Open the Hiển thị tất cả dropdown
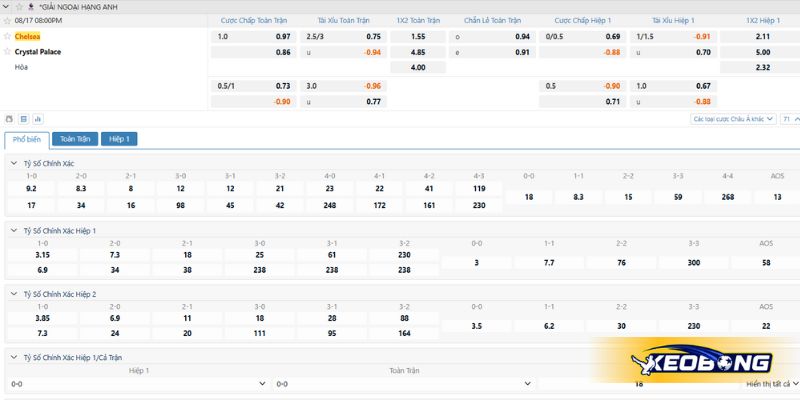 click(772, 384)
